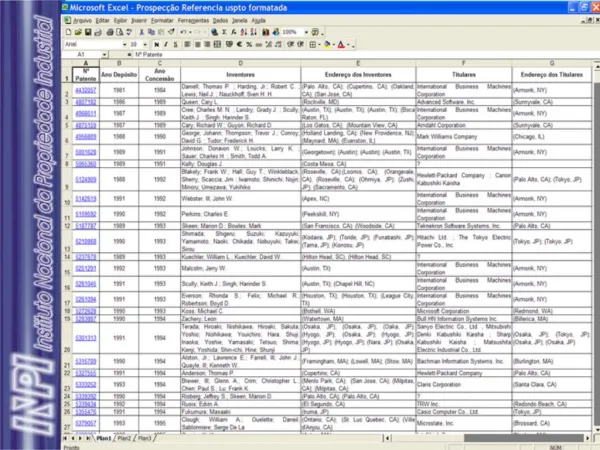Undo the last action
The width and height of the screenshot is (600, 450).
183,32
